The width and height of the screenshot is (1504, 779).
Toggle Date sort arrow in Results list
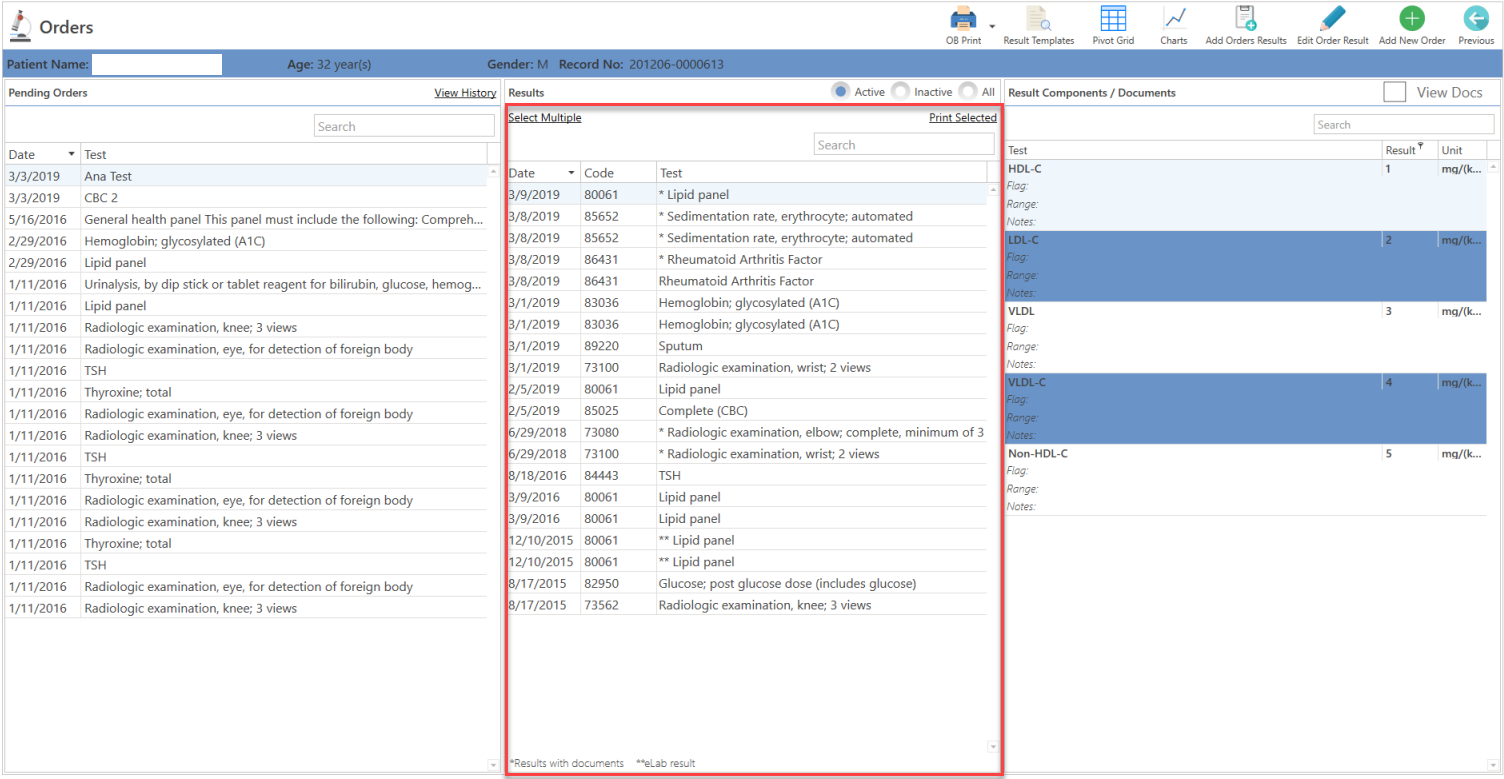coord(571,173)
